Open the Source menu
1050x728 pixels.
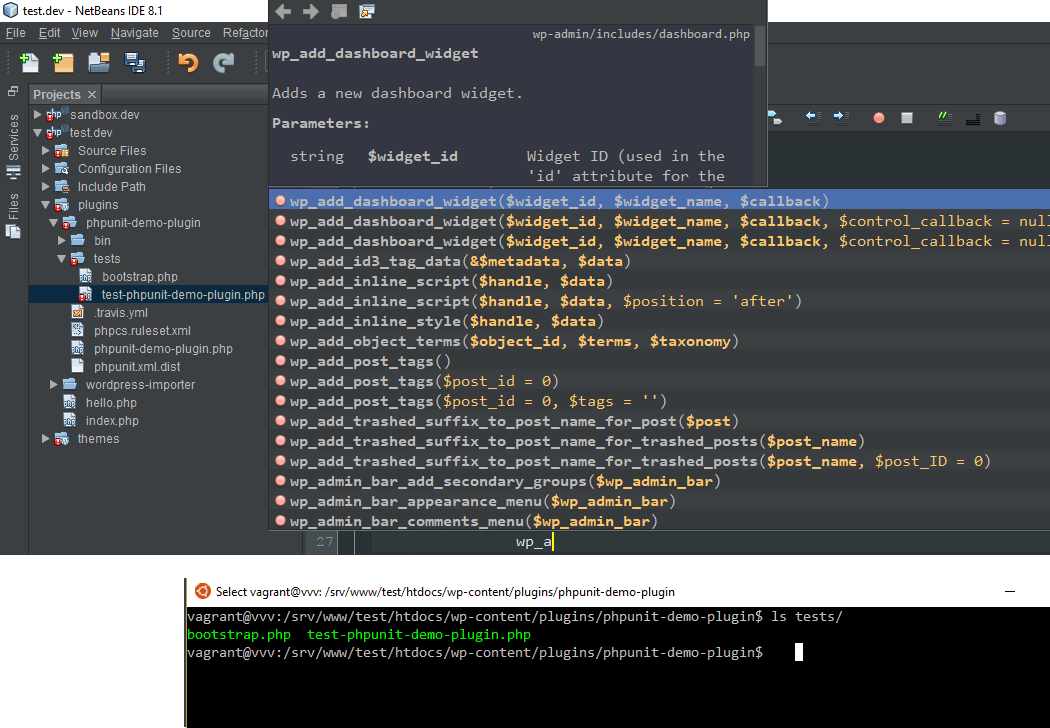[x=191, y=33]
